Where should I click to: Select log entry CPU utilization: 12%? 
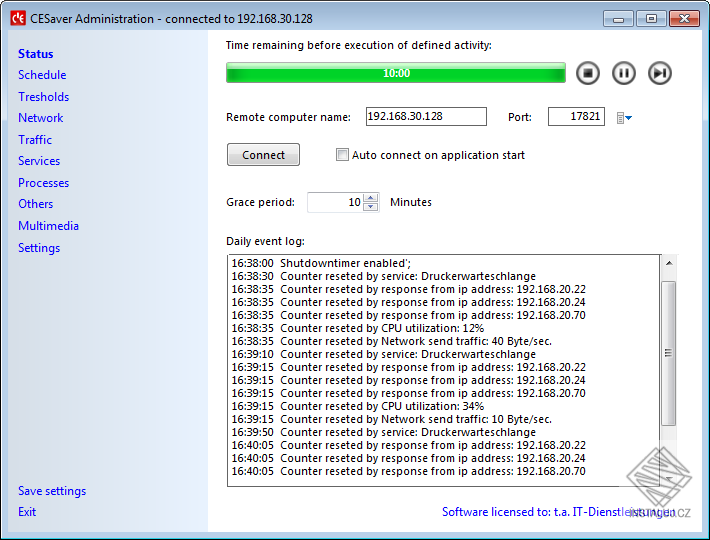tap(358, 328)
